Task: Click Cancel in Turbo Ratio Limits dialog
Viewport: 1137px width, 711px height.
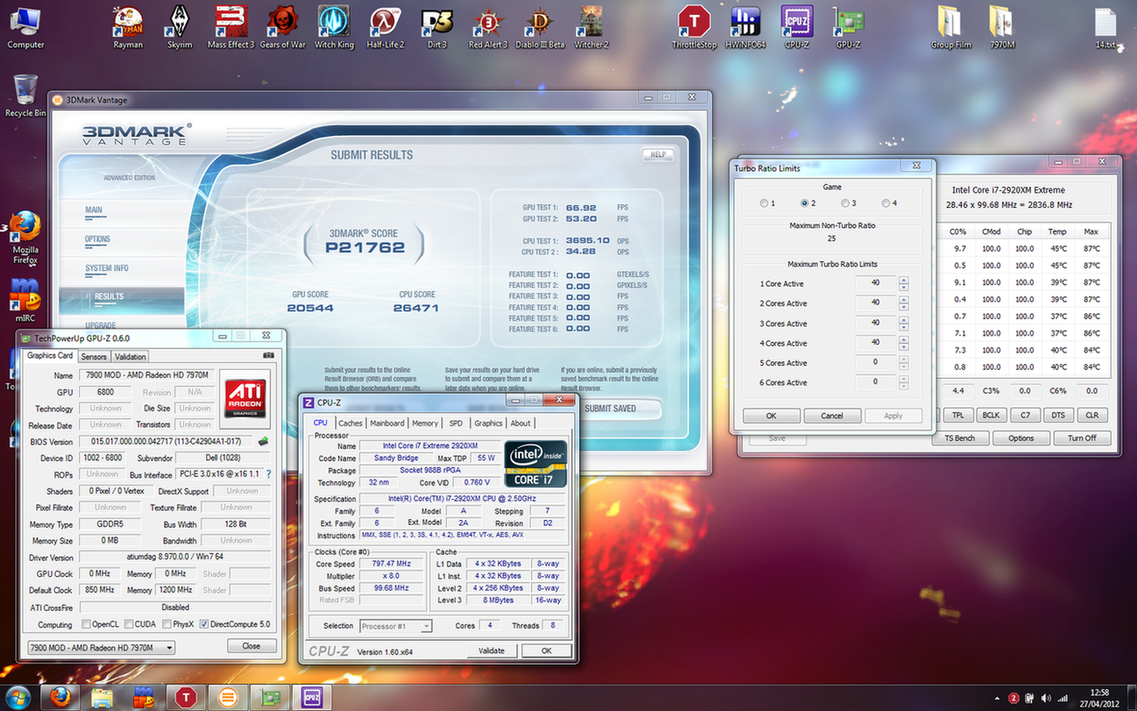Action: (832, 416)
